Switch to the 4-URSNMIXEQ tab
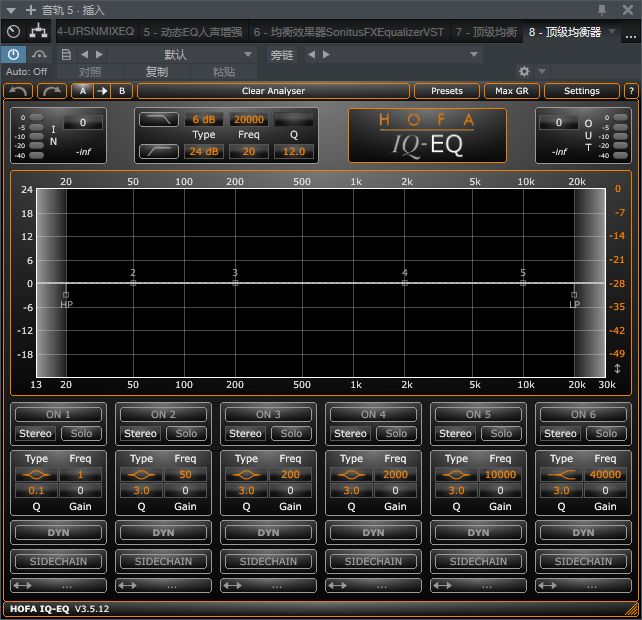Image resolution: width=642 pixels, height=620 pixels. pyautogui.click(x=95, y=32)
